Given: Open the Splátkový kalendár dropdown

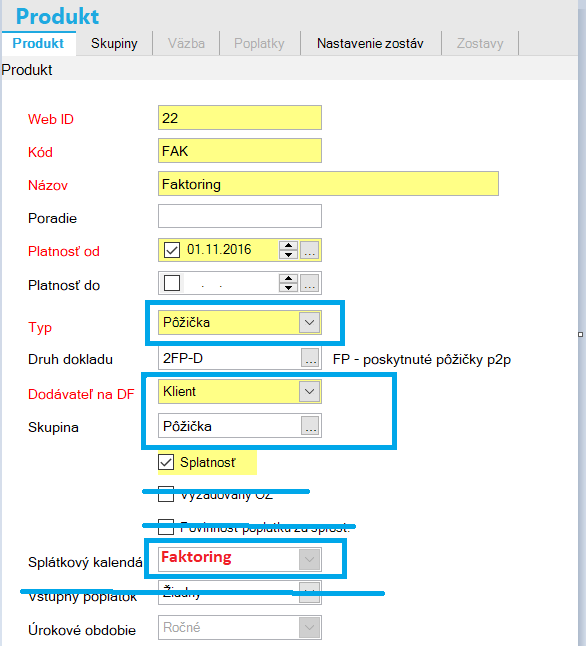Looking at the screenshot, I should [x=309, y=559].
